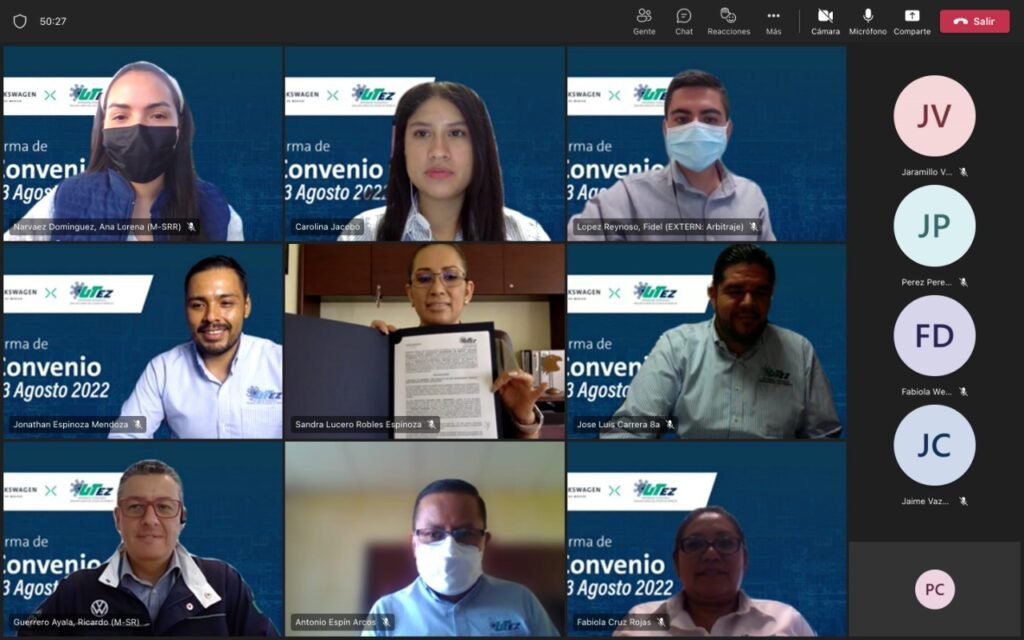
Task: Open the Chat panel
Action: click(684, 20)
